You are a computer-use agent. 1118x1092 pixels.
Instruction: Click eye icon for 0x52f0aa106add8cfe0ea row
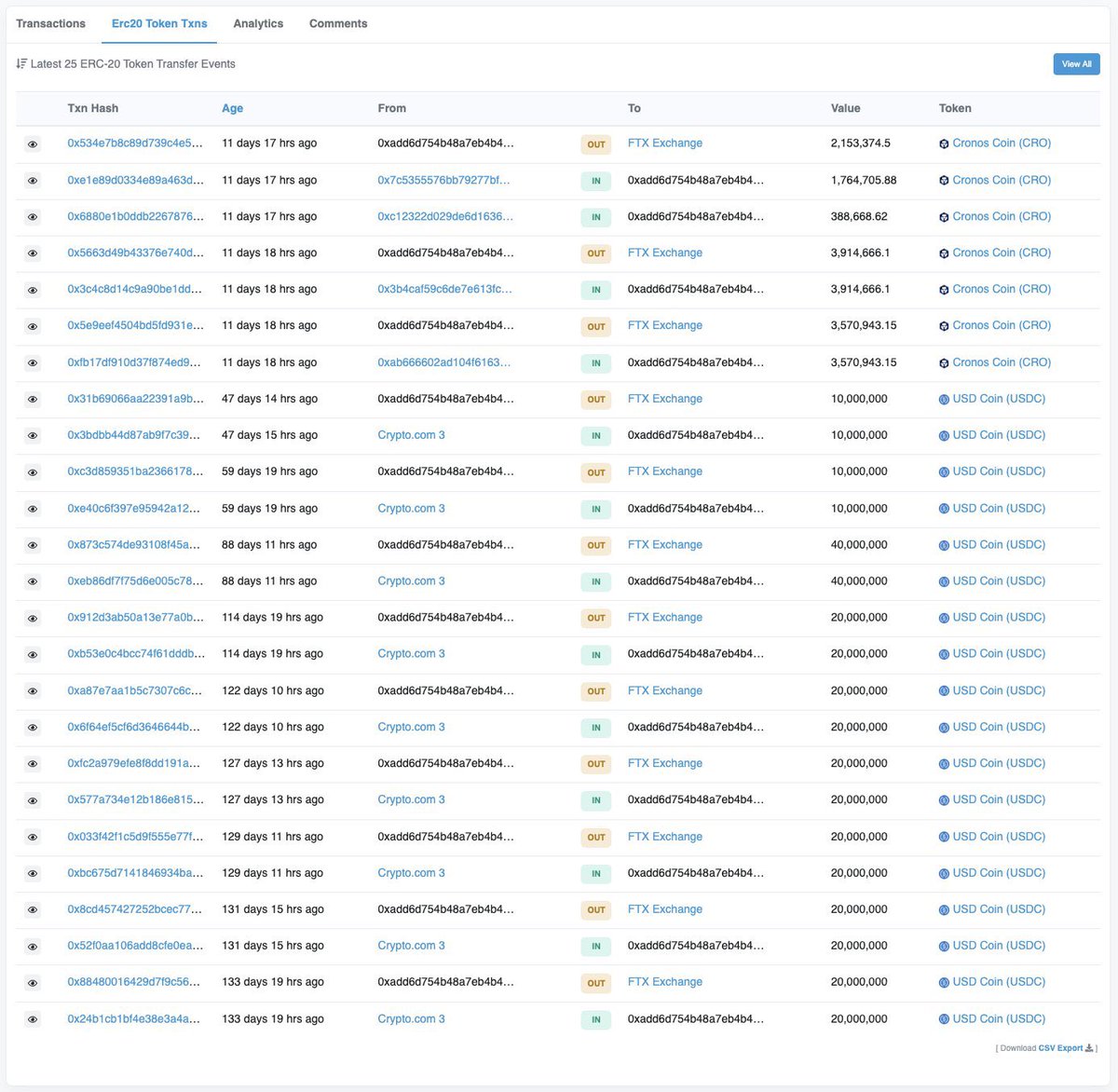[33, 946]
